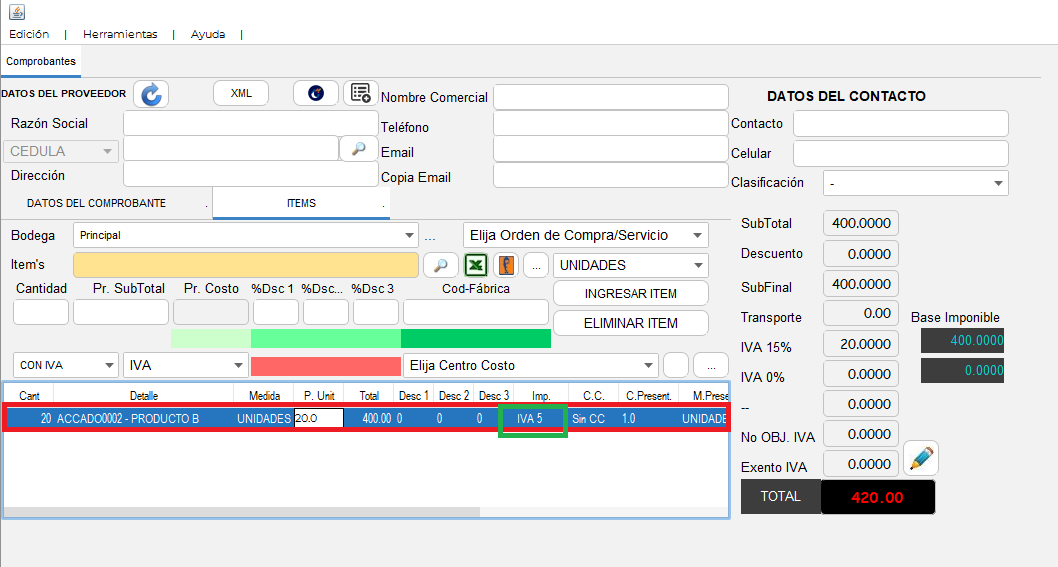Open the Elija Orden de Compra/Servicio dropdown
The height and width of the screenshot is (567, 1058).
[586, 235]
